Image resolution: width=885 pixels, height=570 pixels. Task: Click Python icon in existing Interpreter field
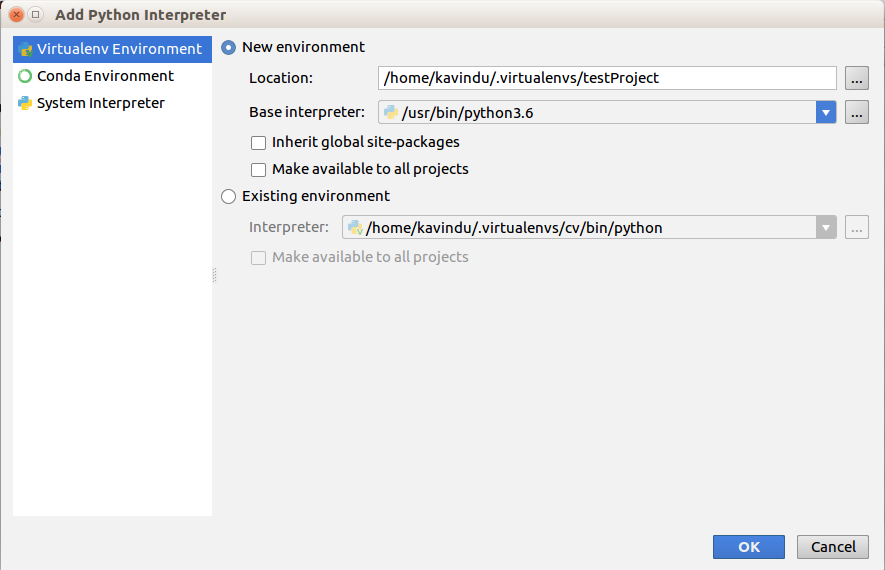click(355, 228)
